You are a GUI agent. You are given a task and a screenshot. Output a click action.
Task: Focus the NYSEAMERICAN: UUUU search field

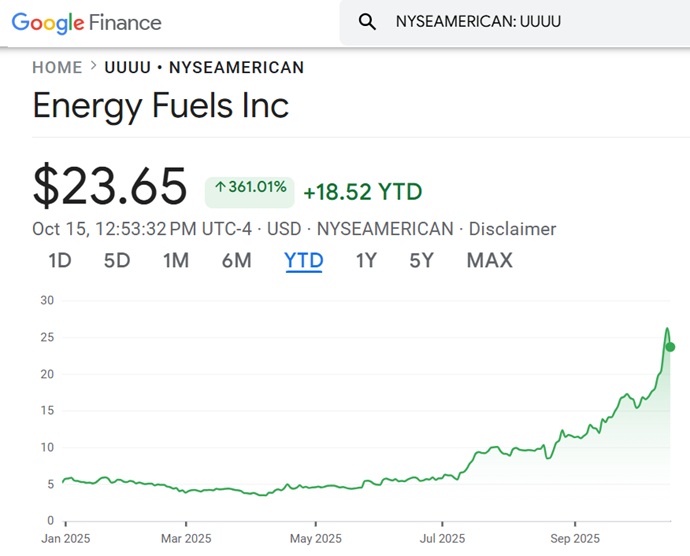pyautogui.click(x=520, y=22)
